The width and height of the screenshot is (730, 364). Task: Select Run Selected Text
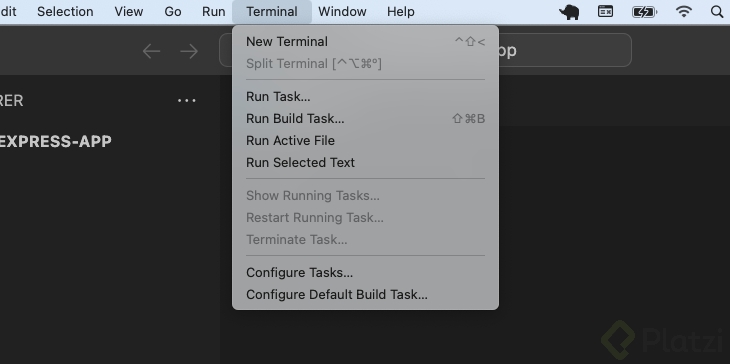coord(365,162)
